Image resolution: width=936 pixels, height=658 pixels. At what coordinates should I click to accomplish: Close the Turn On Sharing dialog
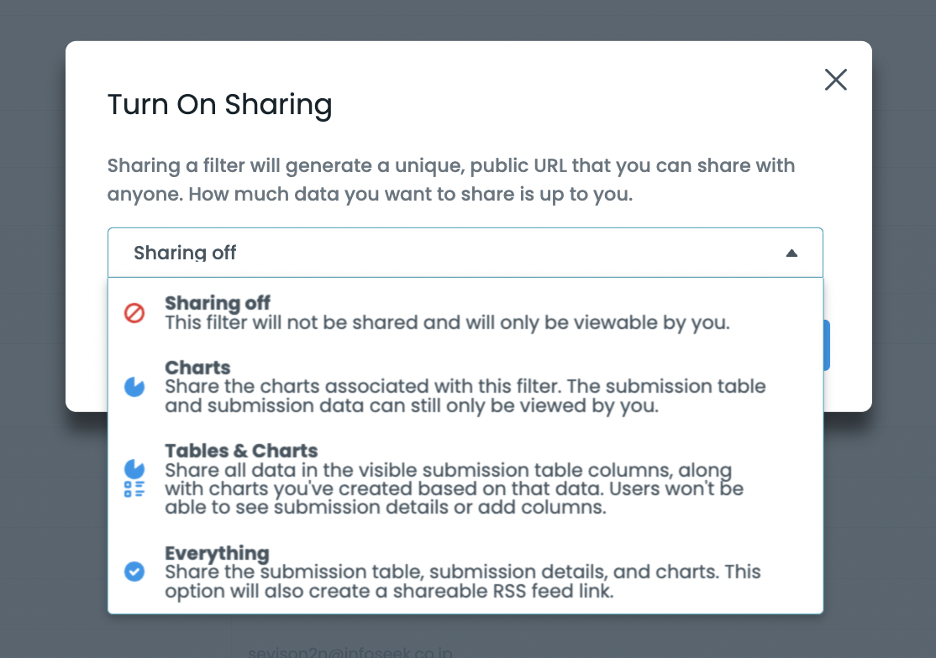pos(835,80)
